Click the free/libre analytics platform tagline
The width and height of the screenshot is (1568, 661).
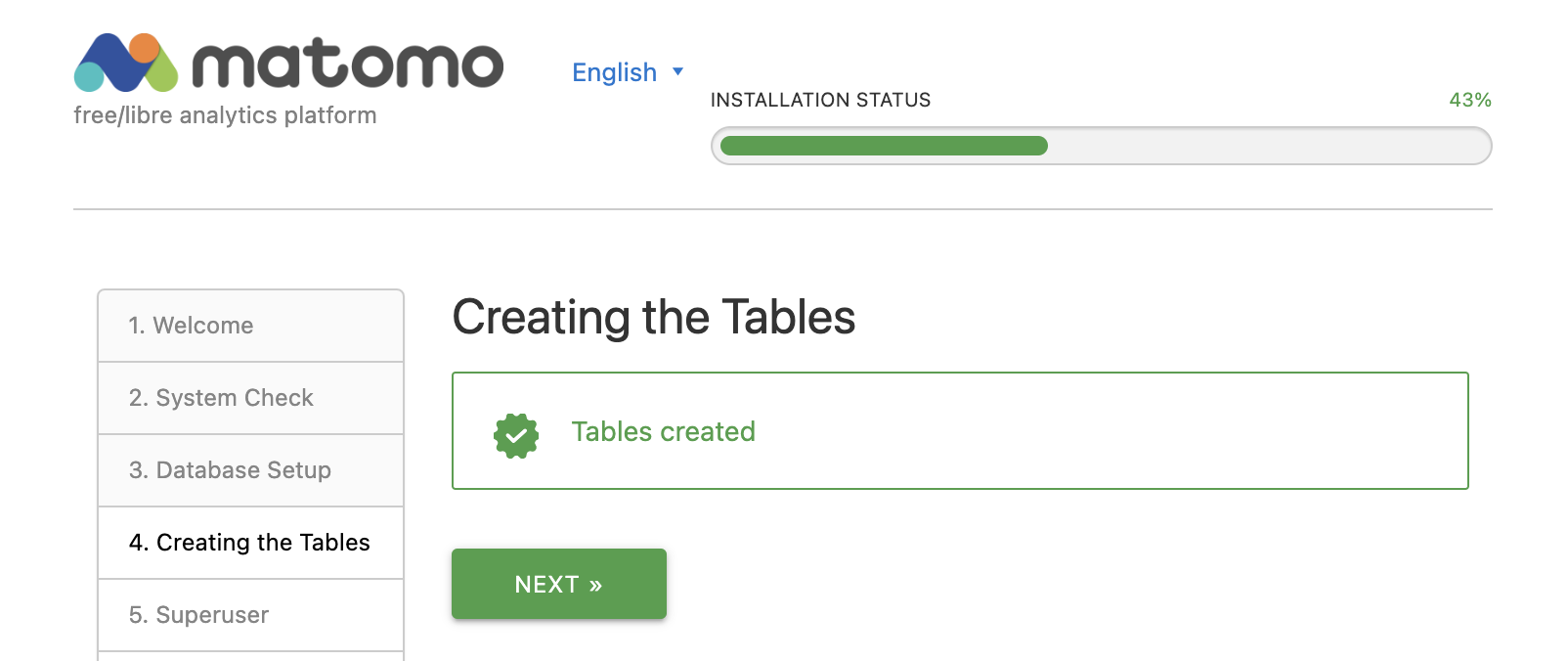point(225,114)
